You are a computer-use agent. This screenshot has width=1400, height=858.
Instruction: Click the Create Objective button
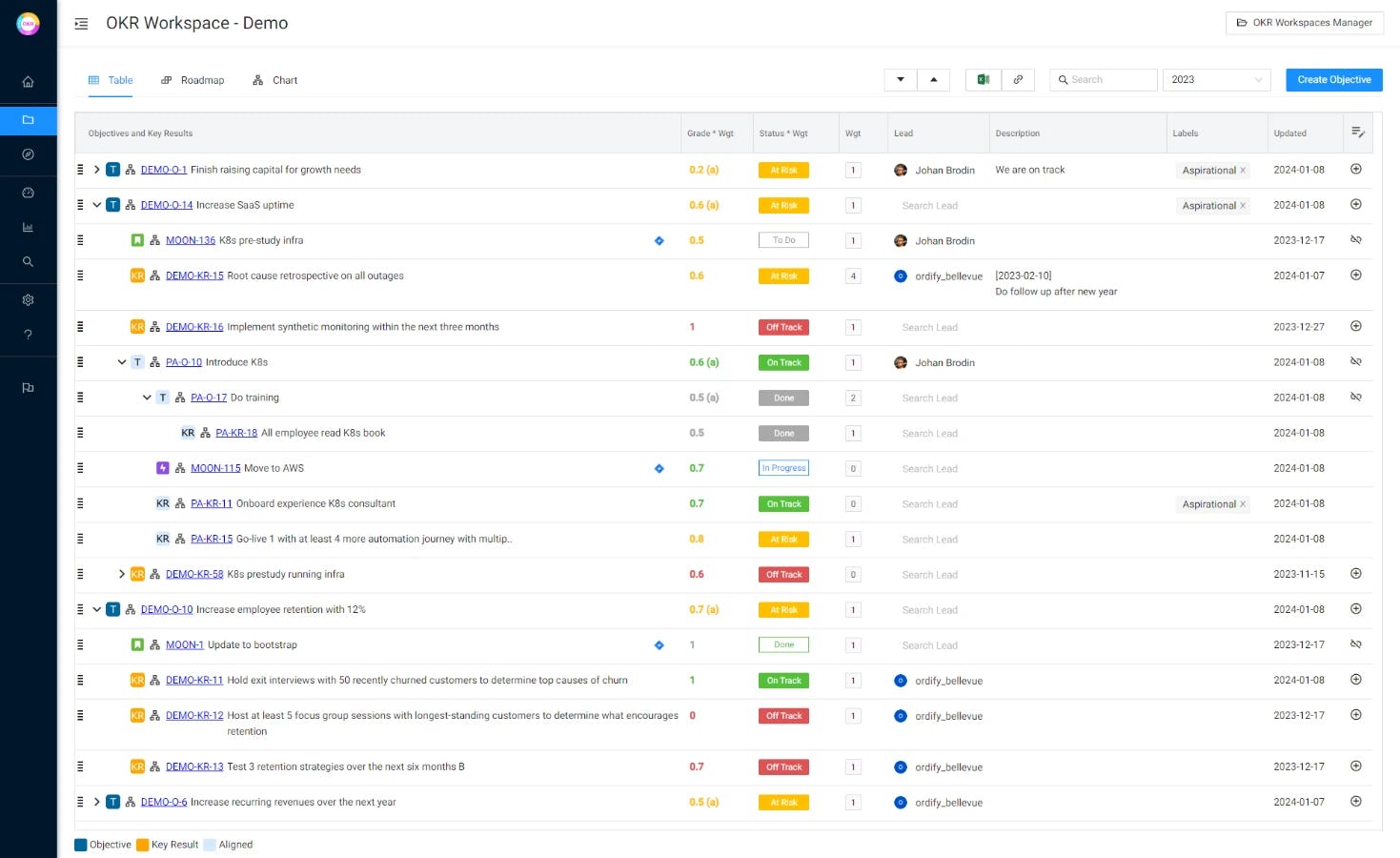[x=1333, y=80]
